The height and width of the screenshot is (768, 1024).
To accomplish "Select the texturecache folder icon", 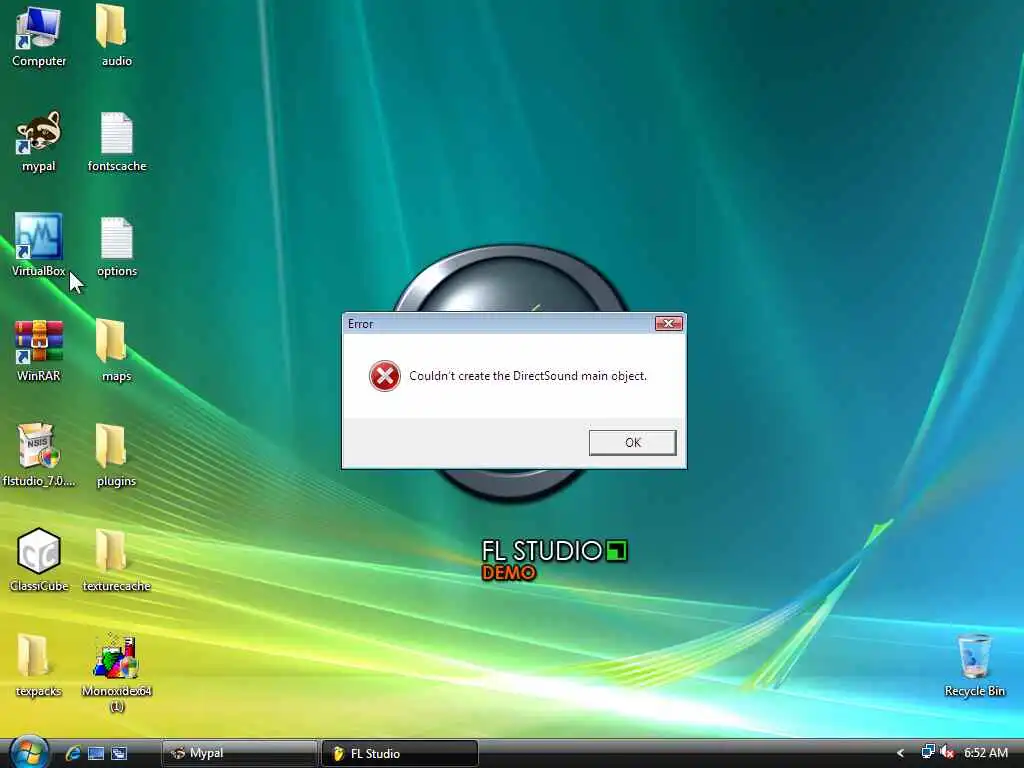I will tap(116, 560).
